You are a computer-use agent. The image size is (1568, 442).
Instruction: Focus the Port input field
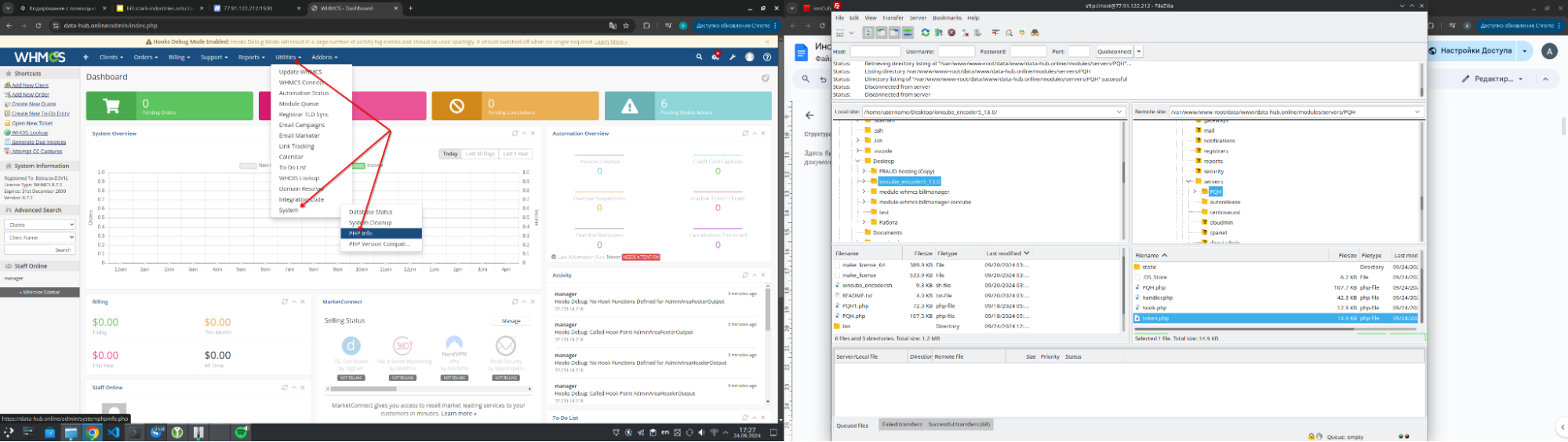[x=1079, y=52]
